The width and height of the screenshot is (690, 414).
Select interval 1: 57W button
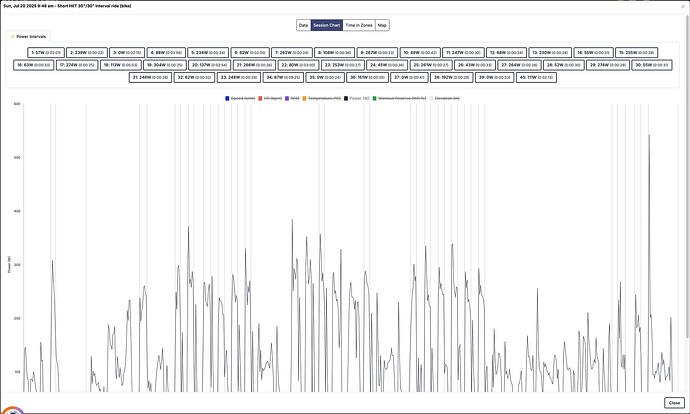pyautogui.click(x=46, y=52)
